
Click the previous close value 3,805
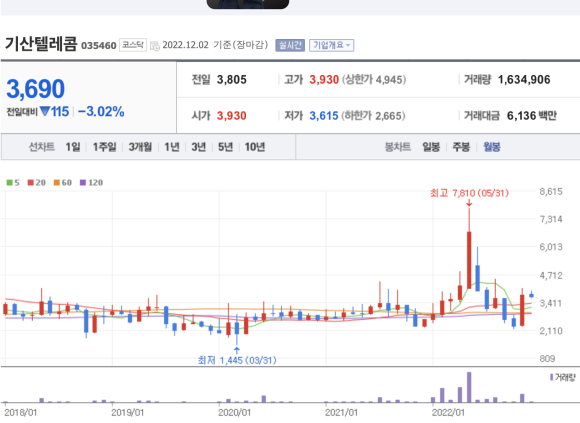(232, 79)
